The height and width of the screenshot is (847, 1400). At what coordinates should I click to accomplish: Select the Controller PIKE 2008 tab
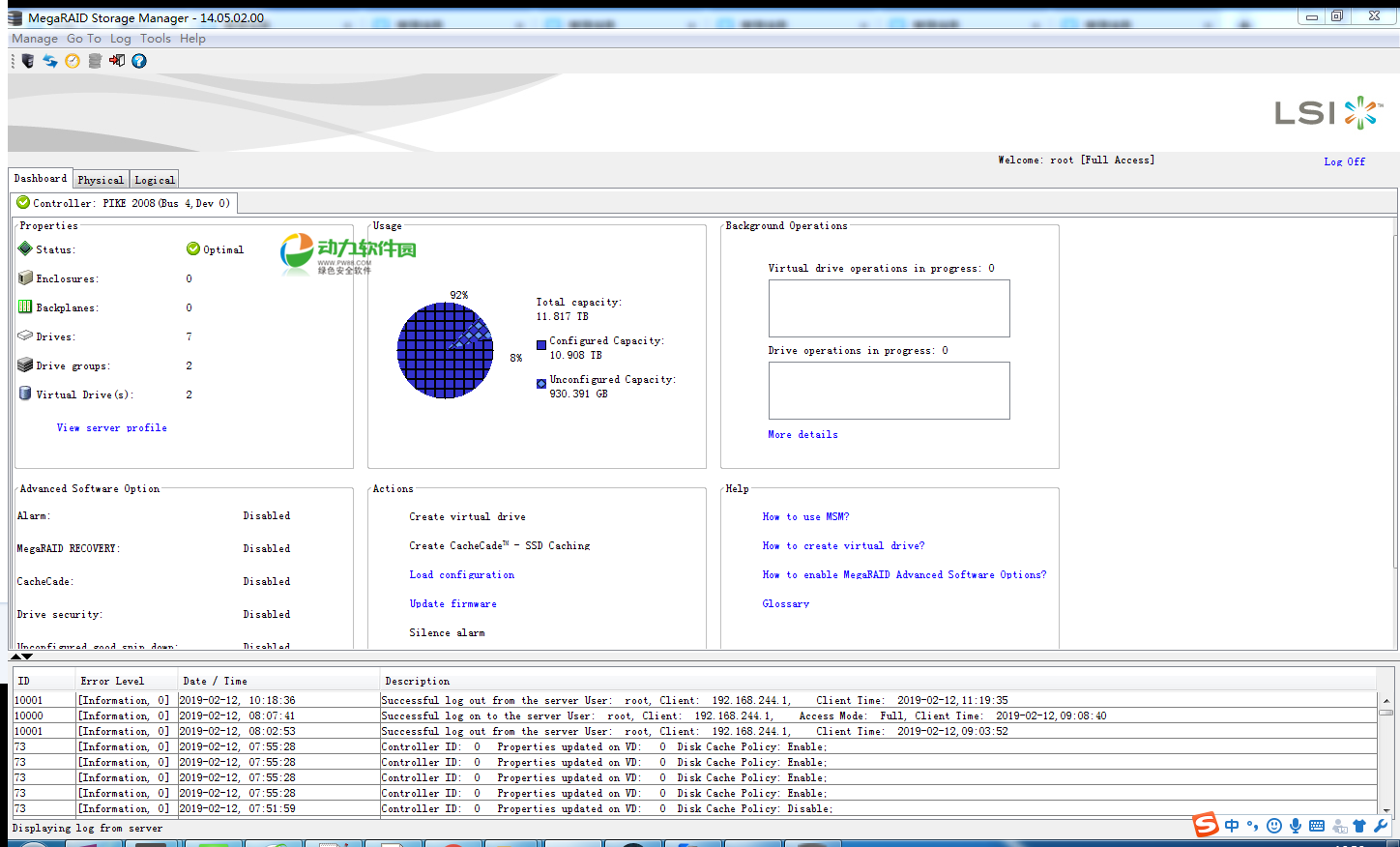[124, 203]
